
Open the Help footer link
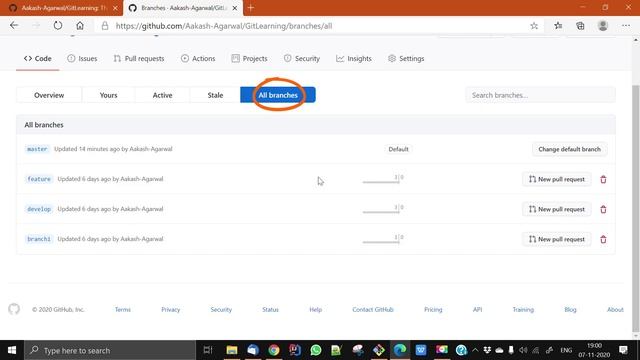316,309
